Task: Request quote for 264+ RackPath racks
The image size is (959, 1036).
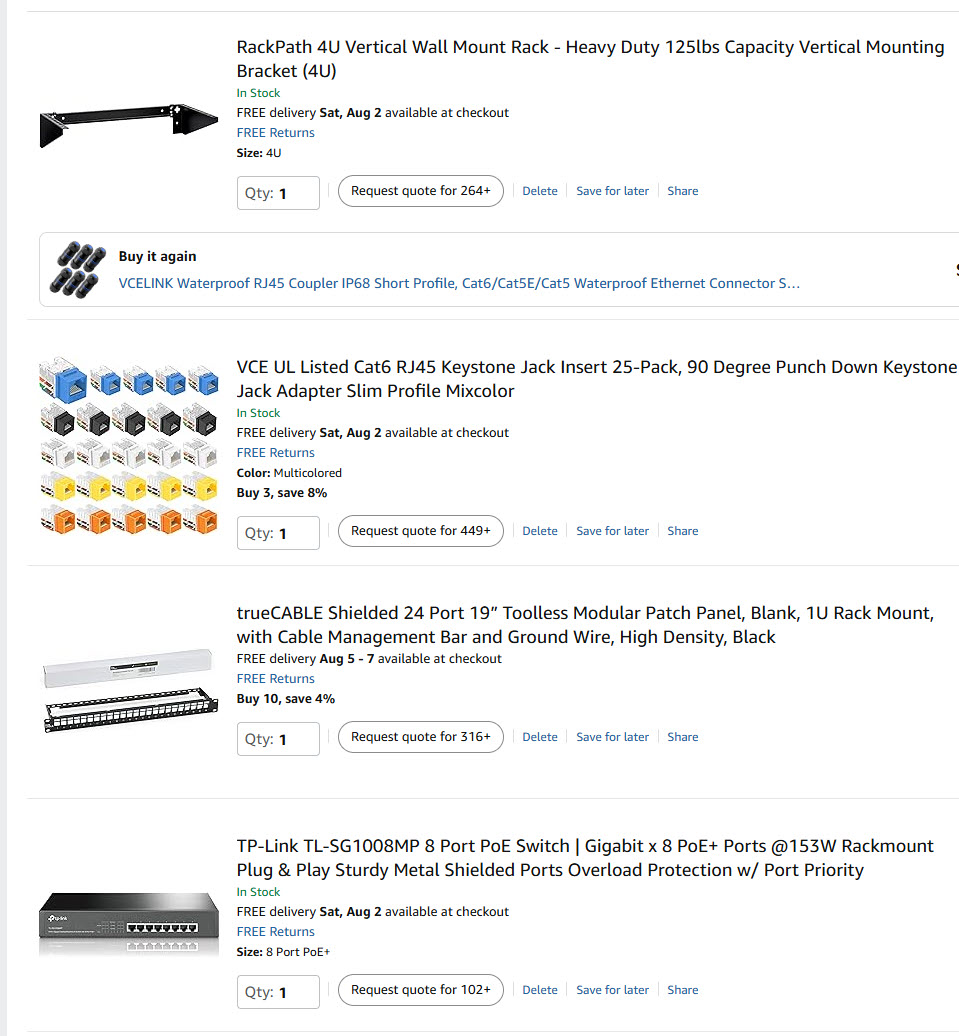Action: (x=420, y=191)
